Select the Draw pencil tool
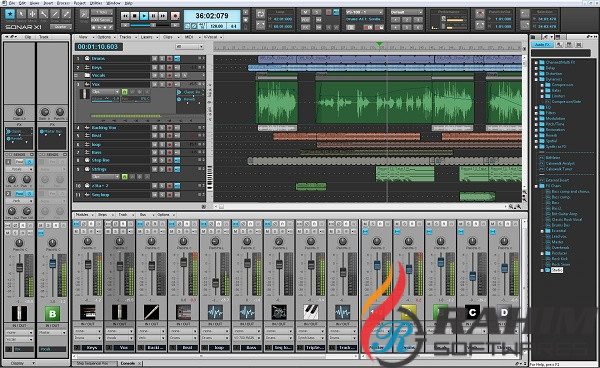 tap(55, 15)
